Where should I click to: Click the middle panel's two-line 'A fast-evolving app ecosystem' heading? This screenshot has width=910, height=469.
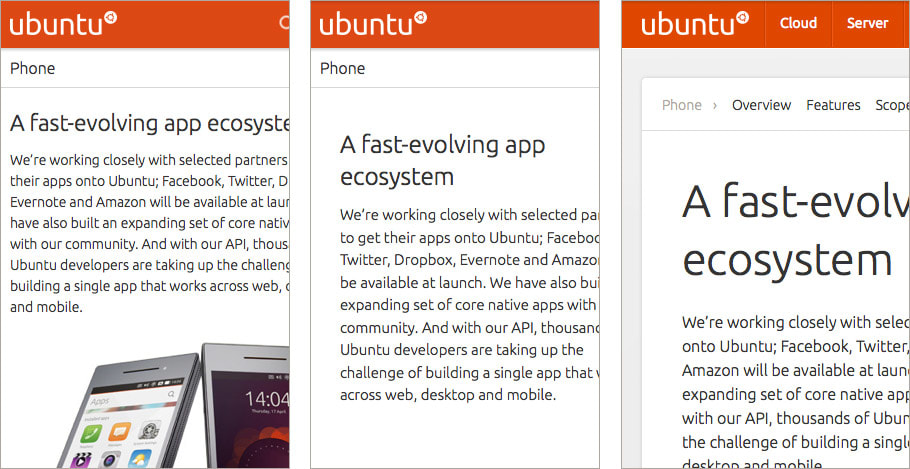[x=443, y=161]
